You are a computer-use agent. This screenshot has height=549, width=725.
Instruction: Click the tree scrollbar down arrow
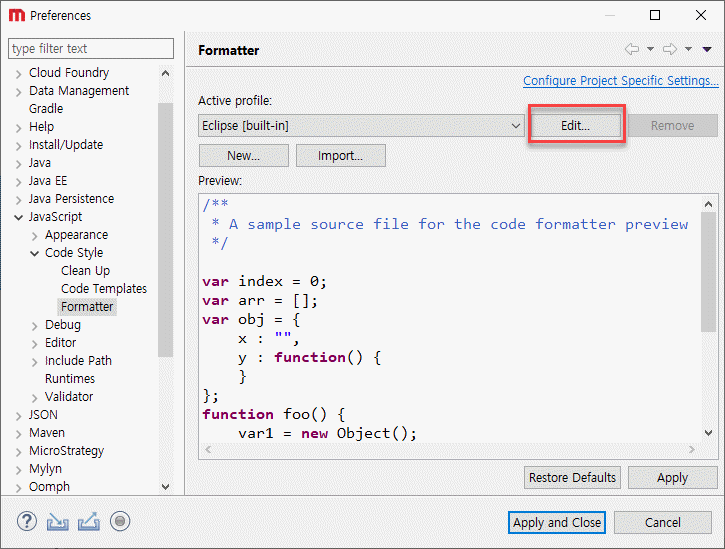(165, 487)
